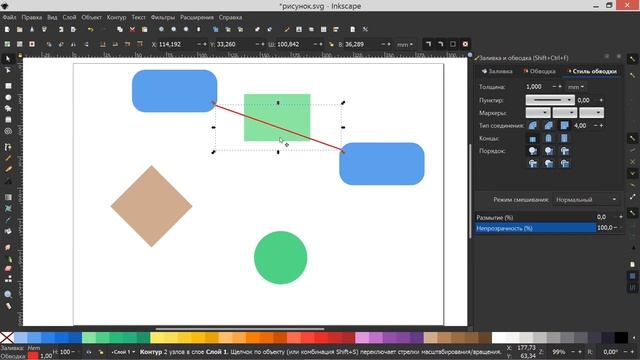Switch to the Обводка tab
Viewport: 640px width, 360px height.
tap(539, 71)
